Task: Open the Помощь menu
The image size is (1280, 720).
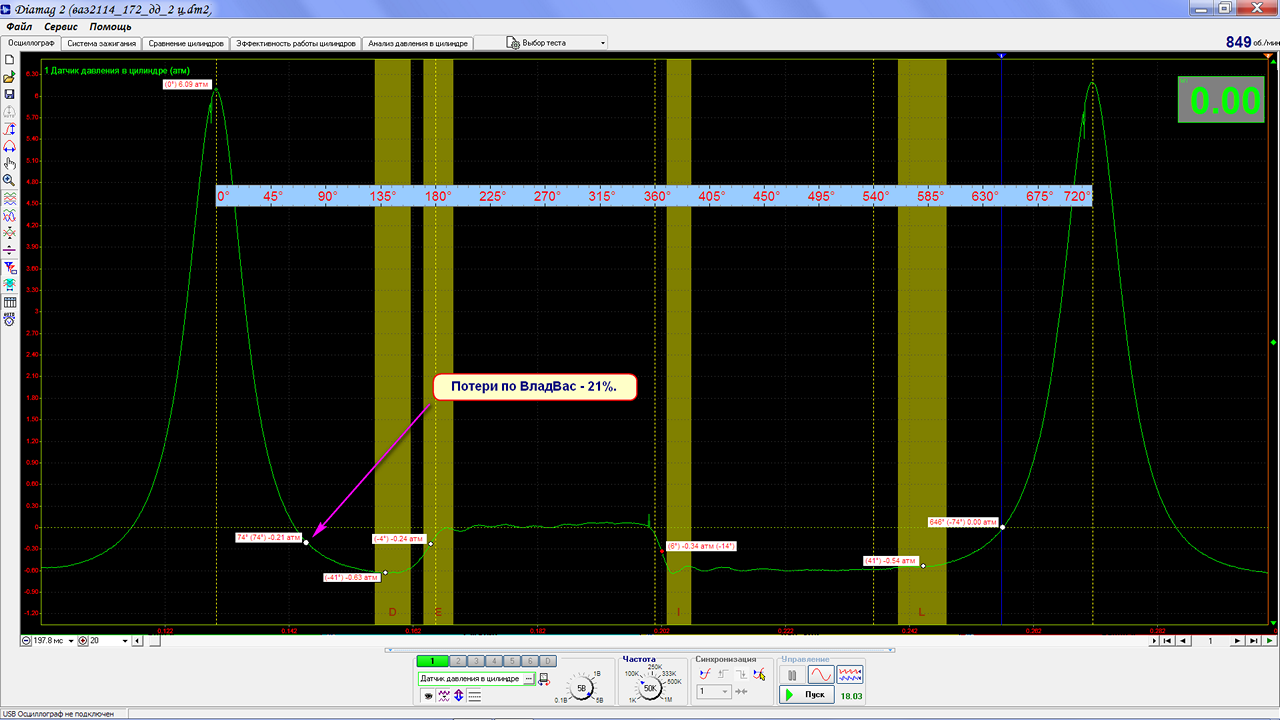Action: [x=110, y=26]
